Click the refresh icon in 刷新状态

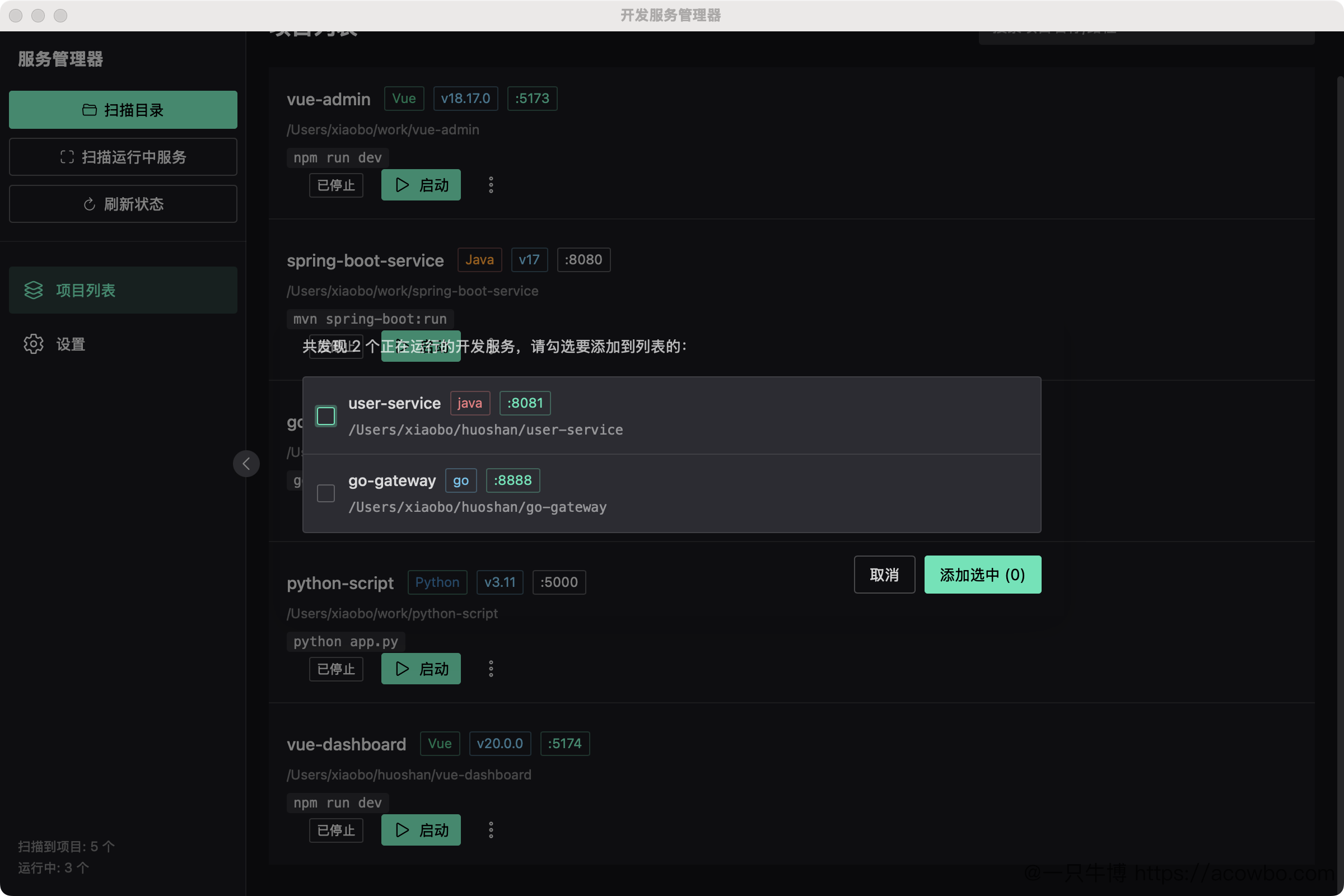[89, 204]
